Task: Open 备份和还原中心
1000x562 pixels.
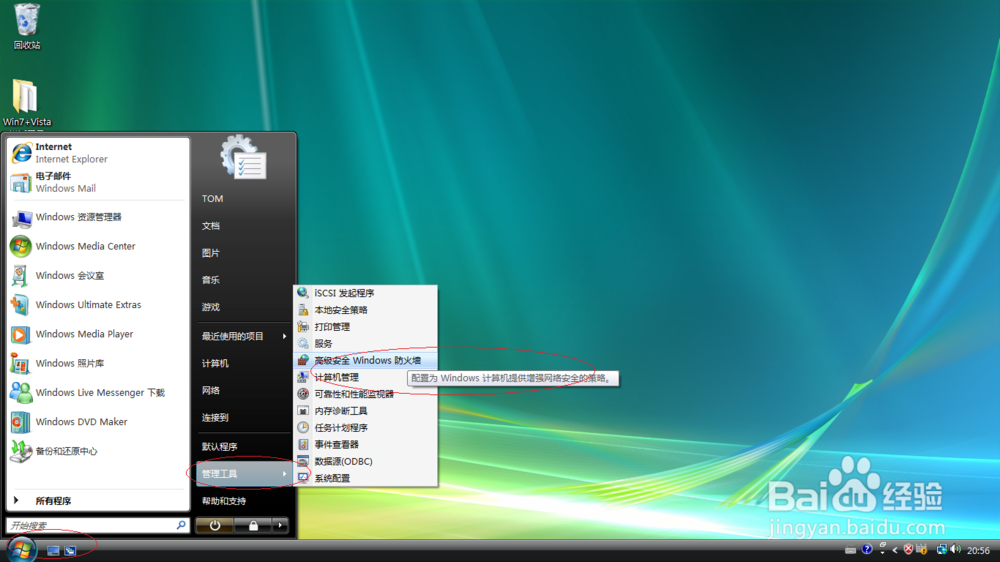Action: [97, 452]
